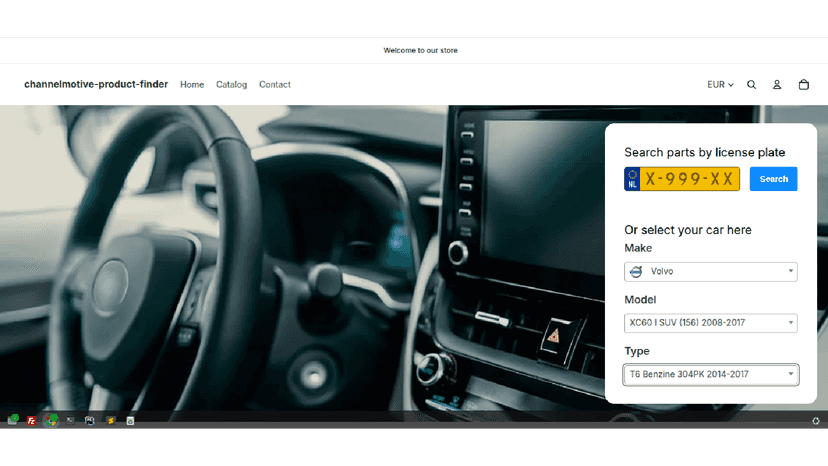Open the Make dropdown showing Volvo

coord(711,272)
